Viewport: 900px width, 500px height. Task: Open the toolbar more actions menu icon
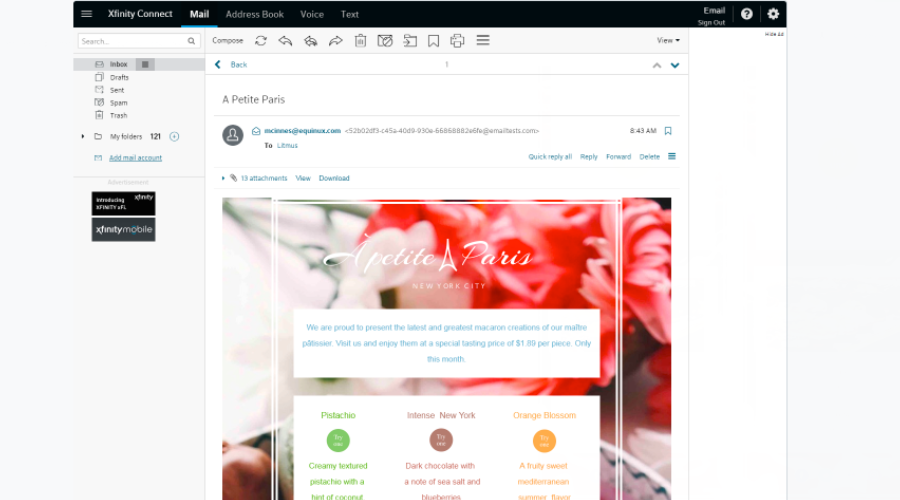point(483,40)
